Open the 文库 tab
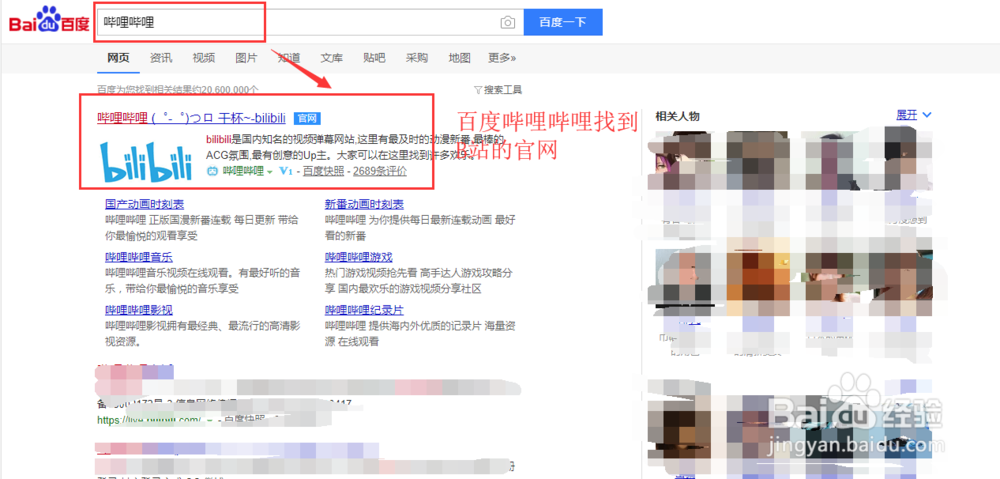This screenshot has width=1000, height=479. click(332, 58)
